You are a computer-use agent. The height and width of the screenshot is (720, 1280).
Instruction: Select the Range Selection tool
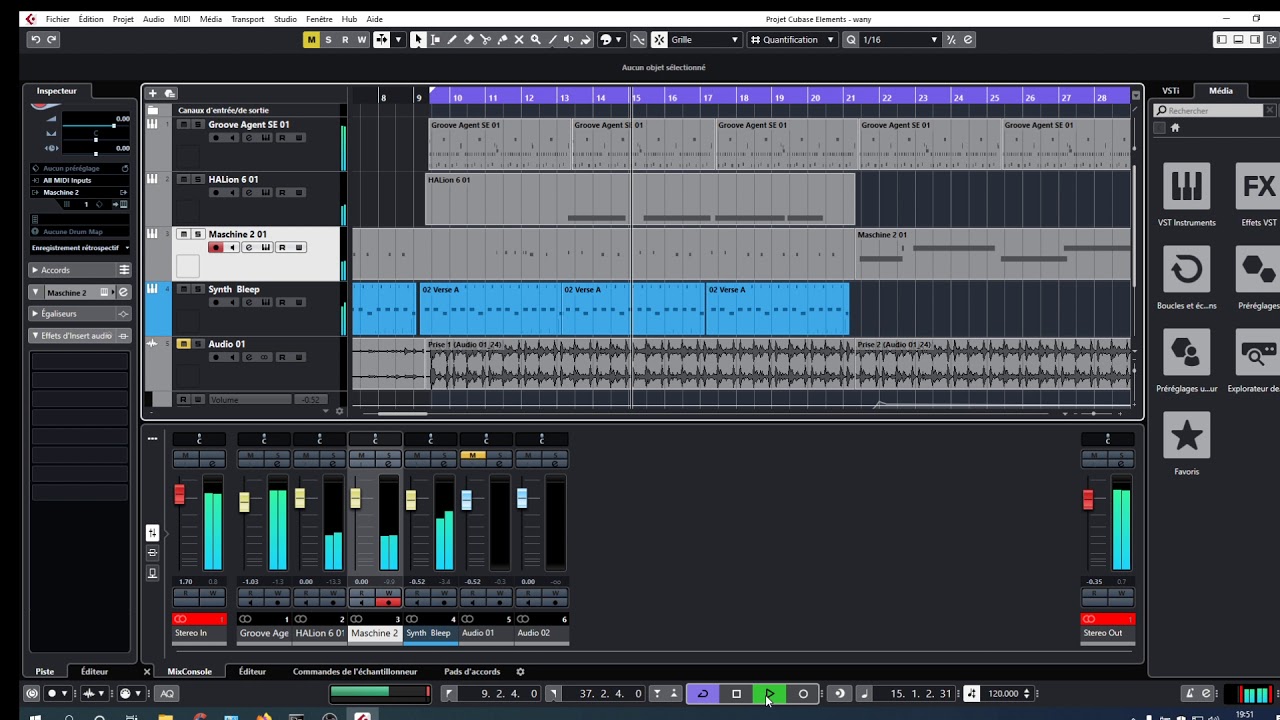(435, 40)
